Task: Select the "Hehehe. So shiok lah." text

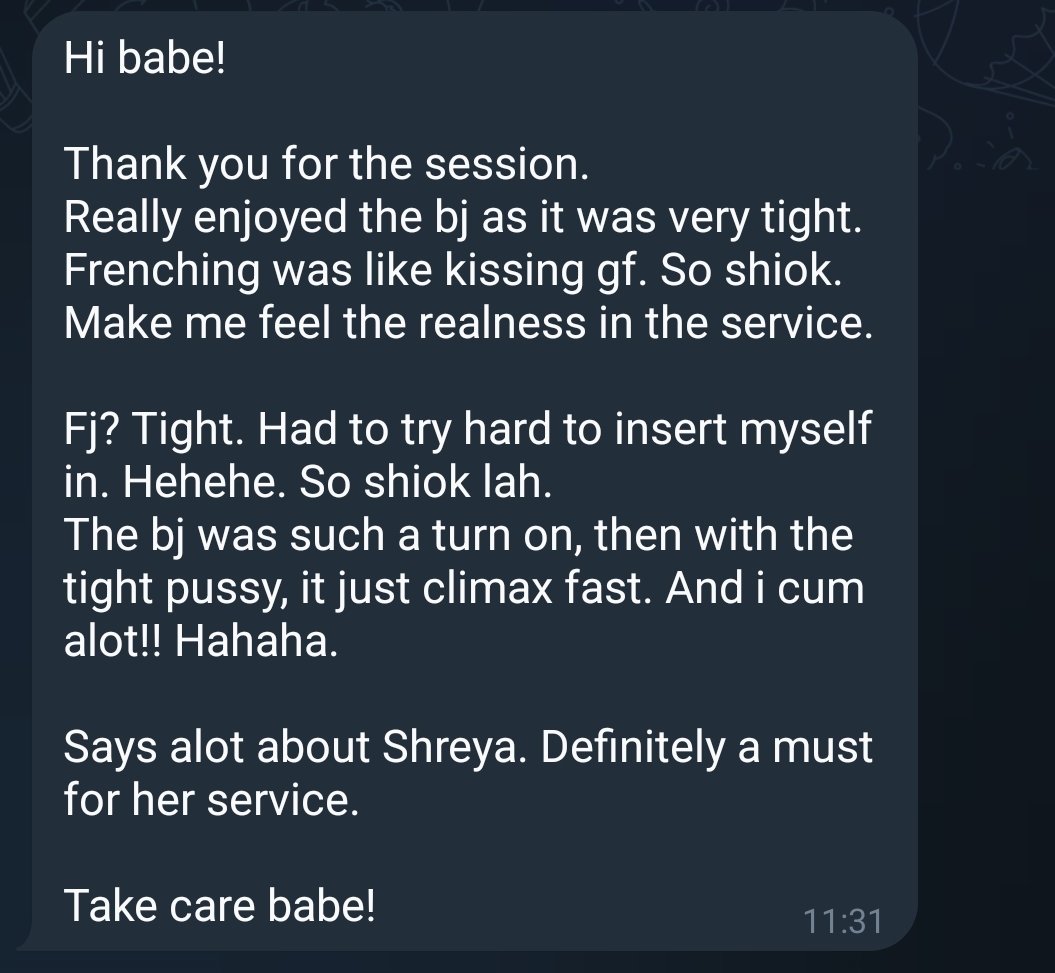Action: pyautogui.click(x=336, y=482)
